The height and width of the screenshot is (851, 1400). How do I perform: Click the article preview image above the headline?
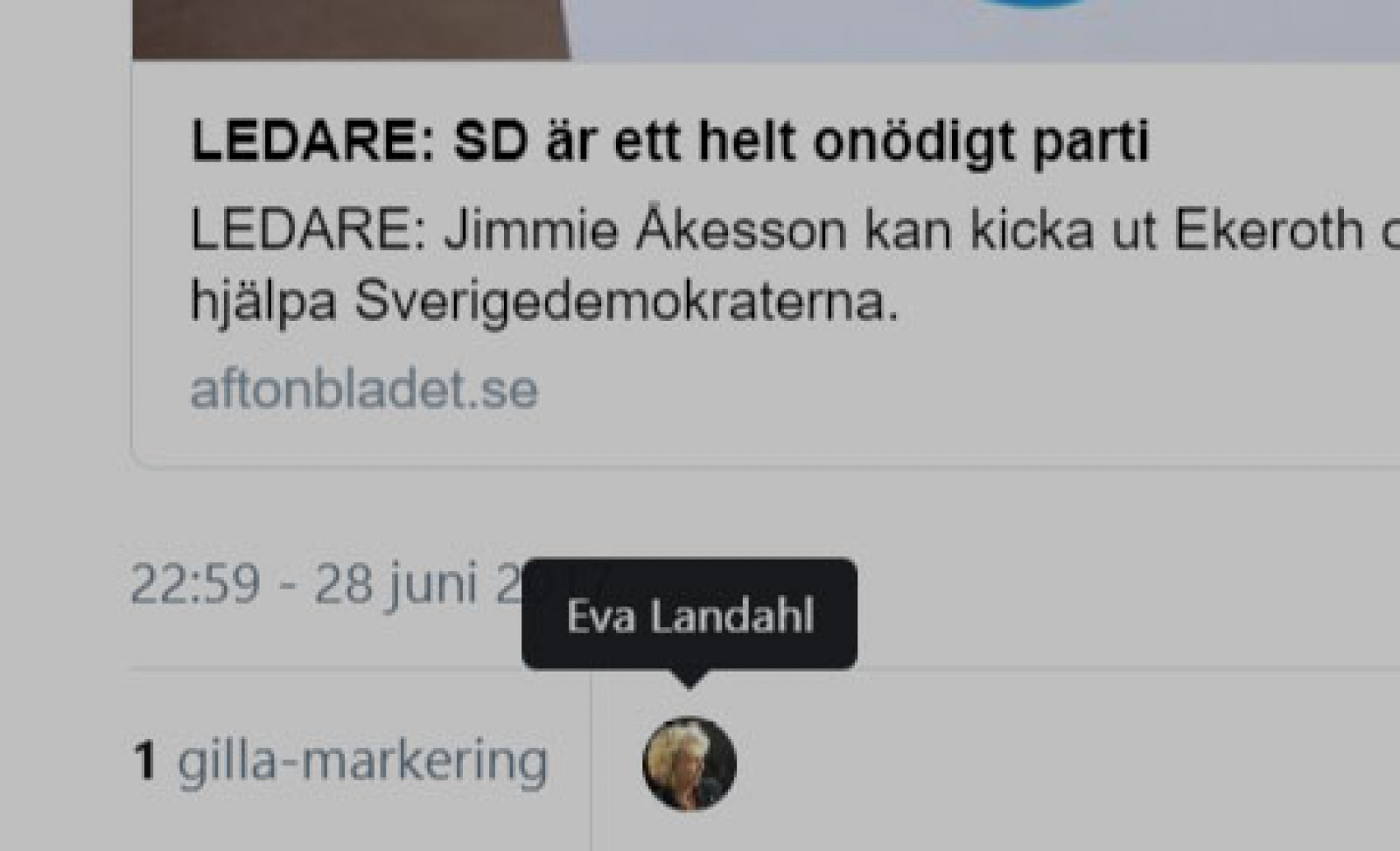click(766, 30)
